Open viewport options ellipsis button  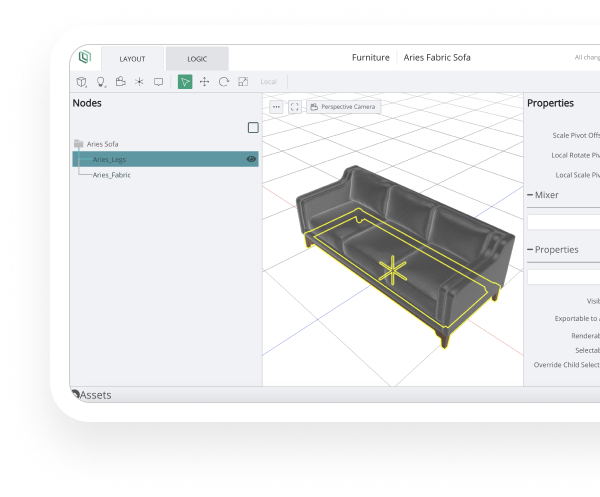click(x=276, y=106)
